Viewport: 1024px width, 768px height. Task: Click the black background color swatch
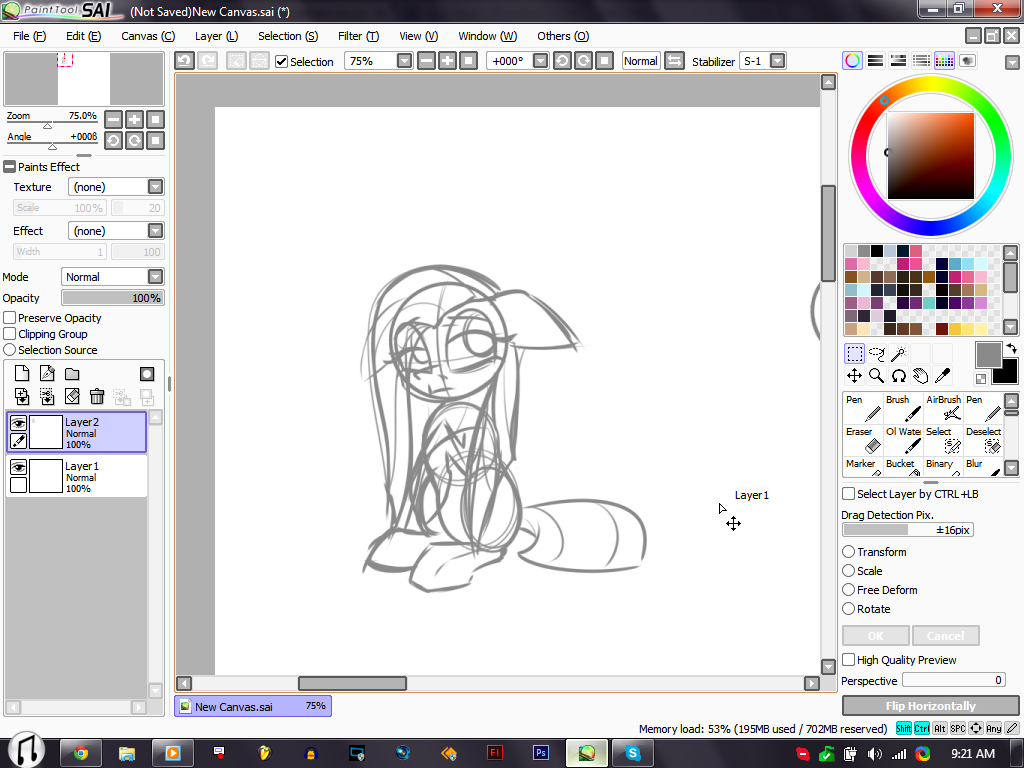(x=1006, y=373)
